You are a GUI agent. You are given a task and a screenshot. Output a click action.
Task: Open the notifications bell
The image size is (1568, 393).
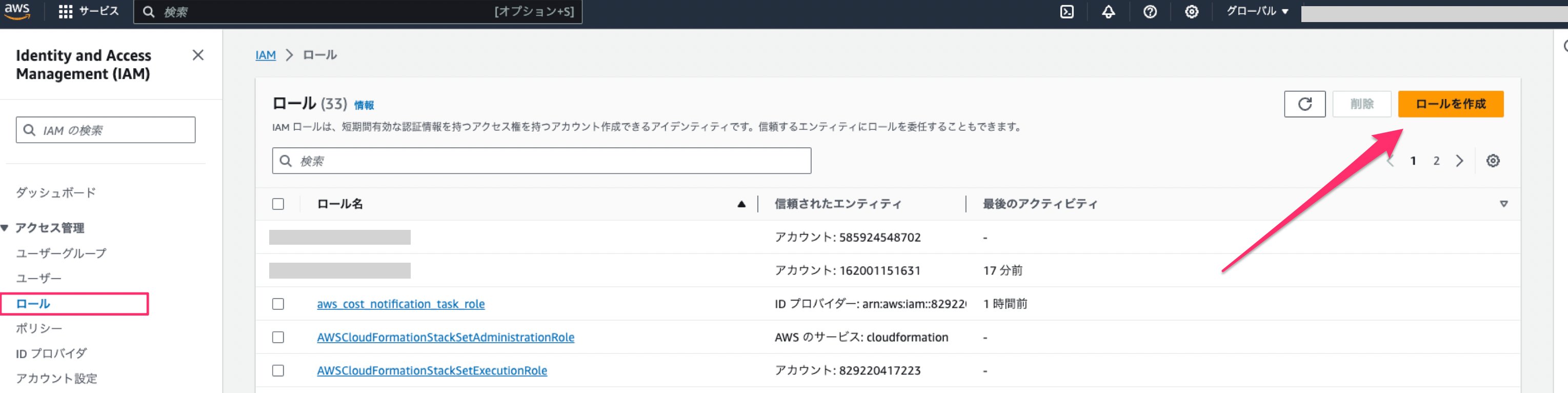coord(1109,12)
